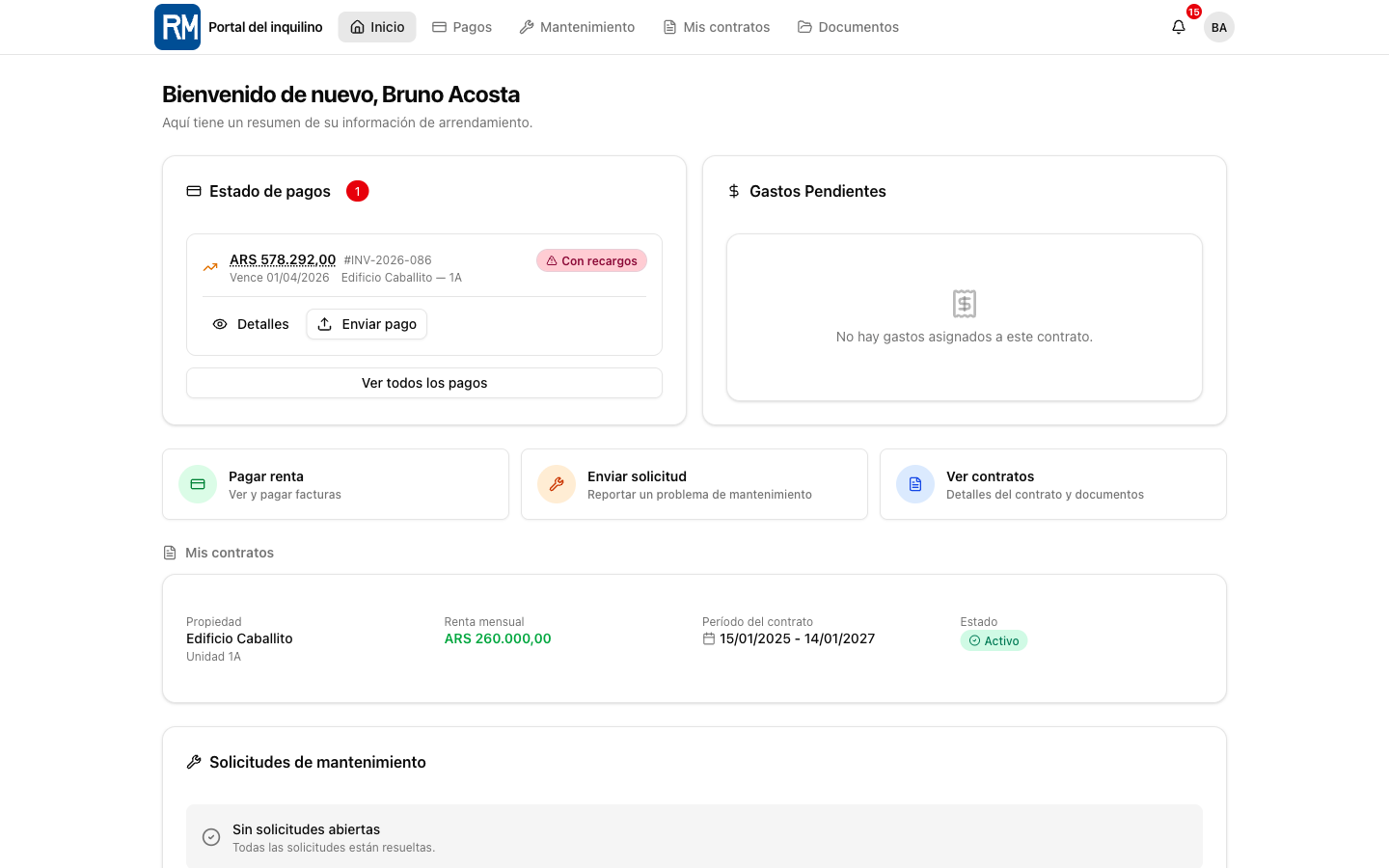Open the notifications bell

[1179, 27]
